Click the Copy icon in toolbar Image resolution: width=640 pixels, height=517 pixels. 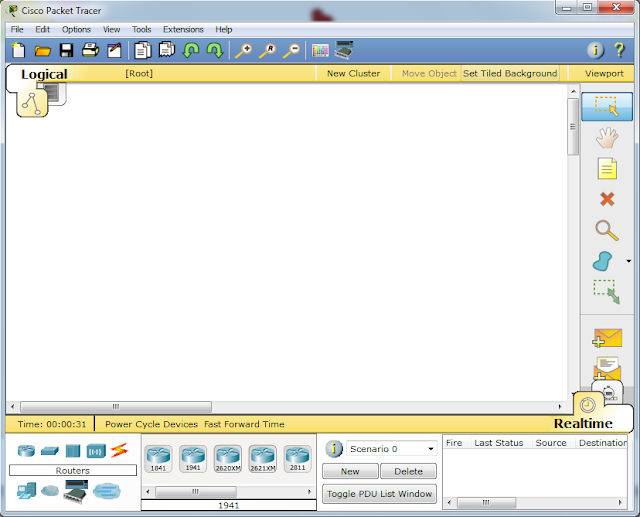point(142,50)
